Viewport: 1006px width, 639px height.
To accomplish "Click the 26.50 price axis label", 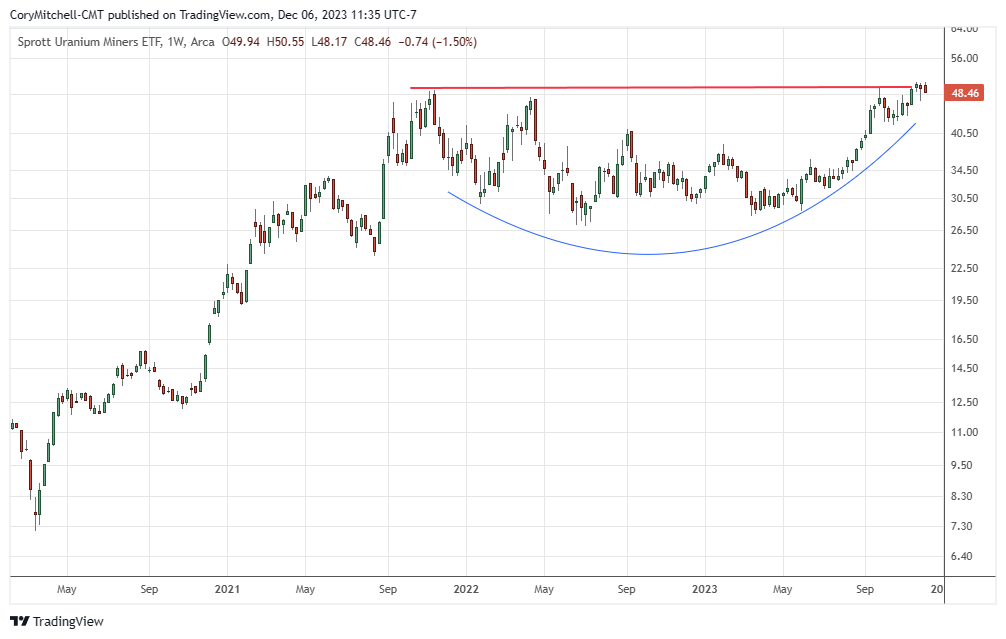I will pos(964,230).
